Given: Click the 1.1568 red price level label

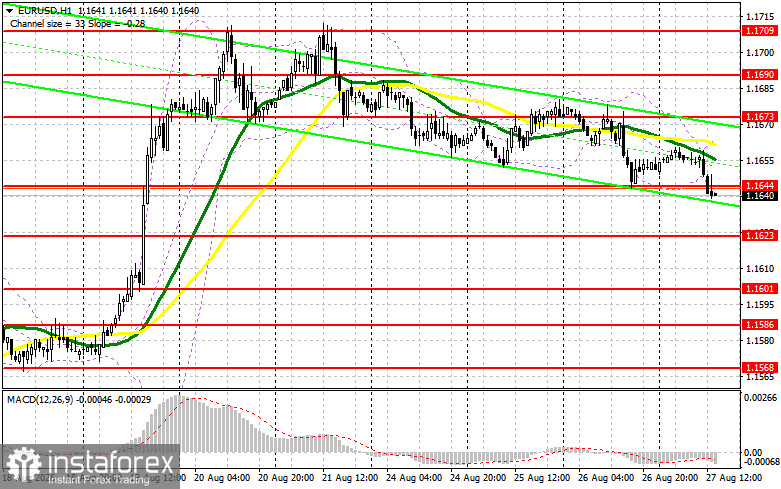Looking at the screenshot, I should point(759,367).
